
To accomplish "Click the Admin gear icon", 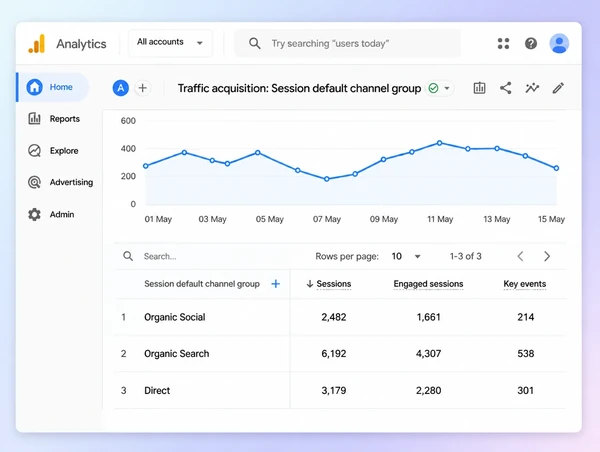I will tap(34, 214).
